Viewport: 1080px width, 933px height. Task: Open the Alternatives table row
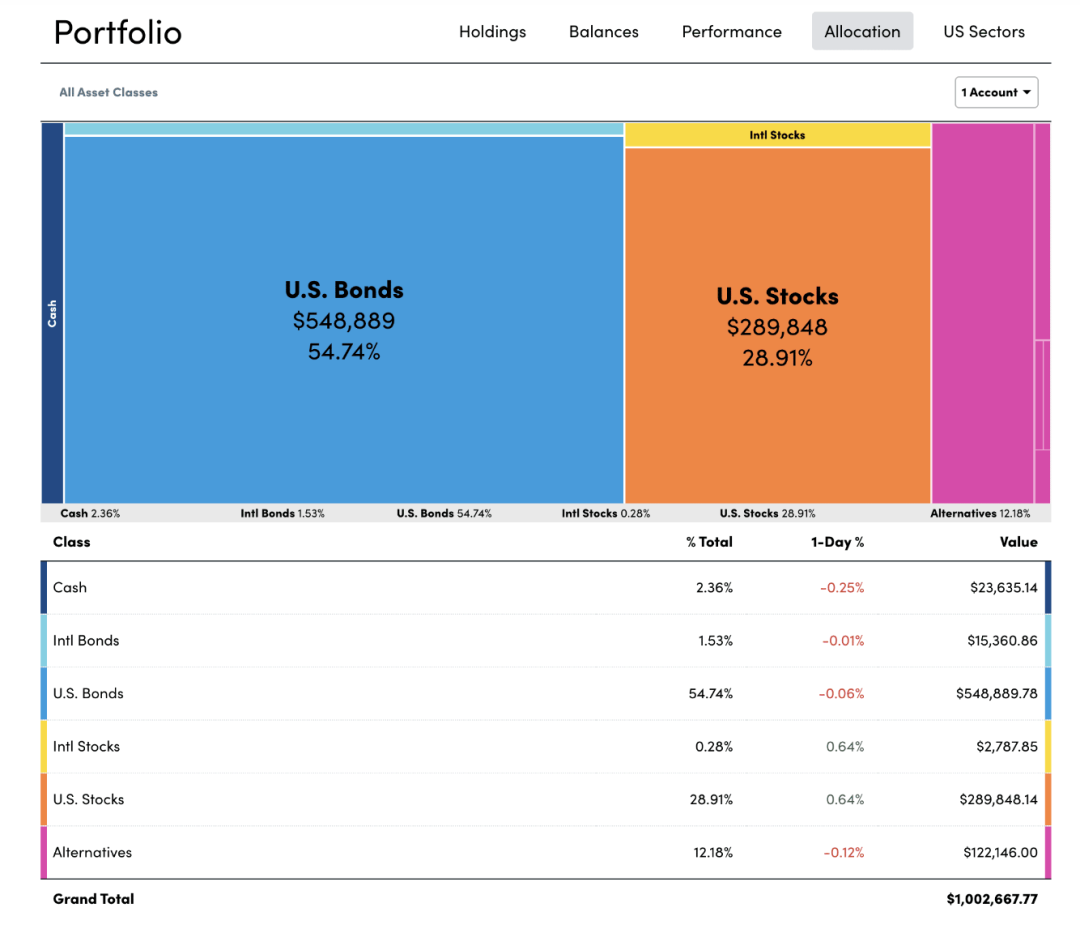point(546,852)
